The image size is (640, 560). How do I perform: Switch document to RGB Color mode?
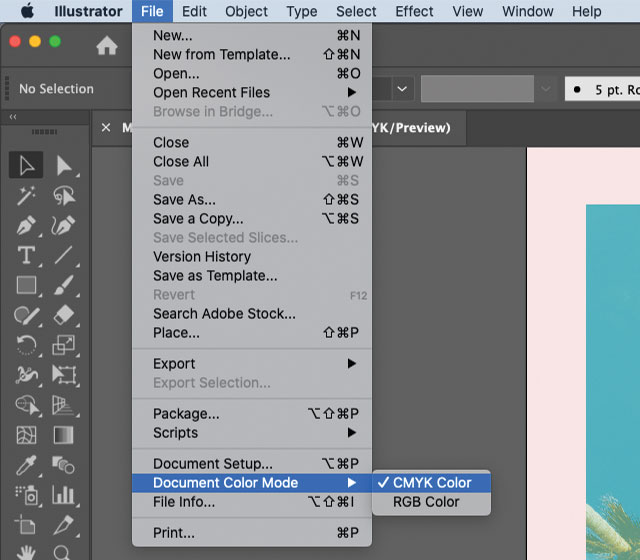click(x=426, y=502)
